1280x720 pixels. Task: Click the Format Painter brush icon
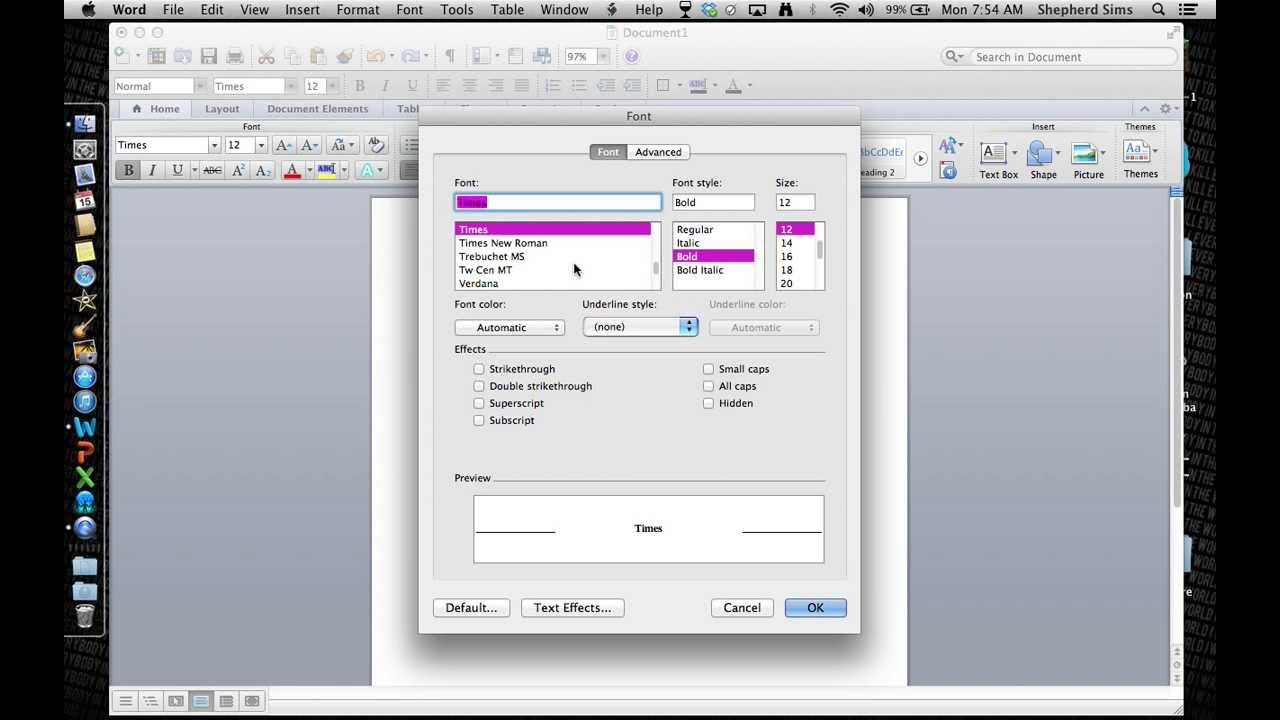[x=344, y=56]
